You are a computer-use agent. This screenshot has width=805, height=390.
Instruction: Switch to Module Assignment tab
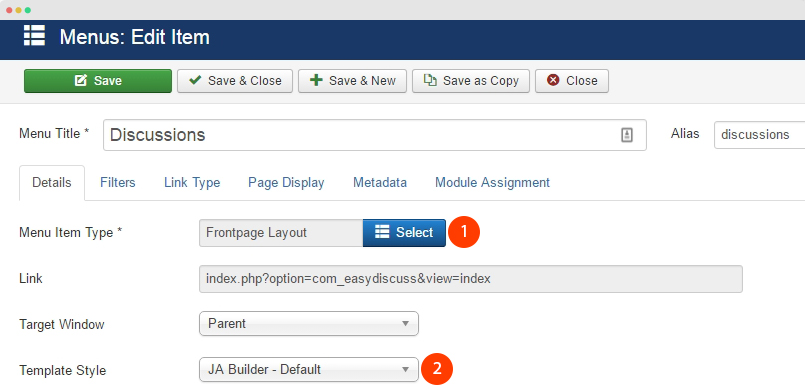coord(492,183)
